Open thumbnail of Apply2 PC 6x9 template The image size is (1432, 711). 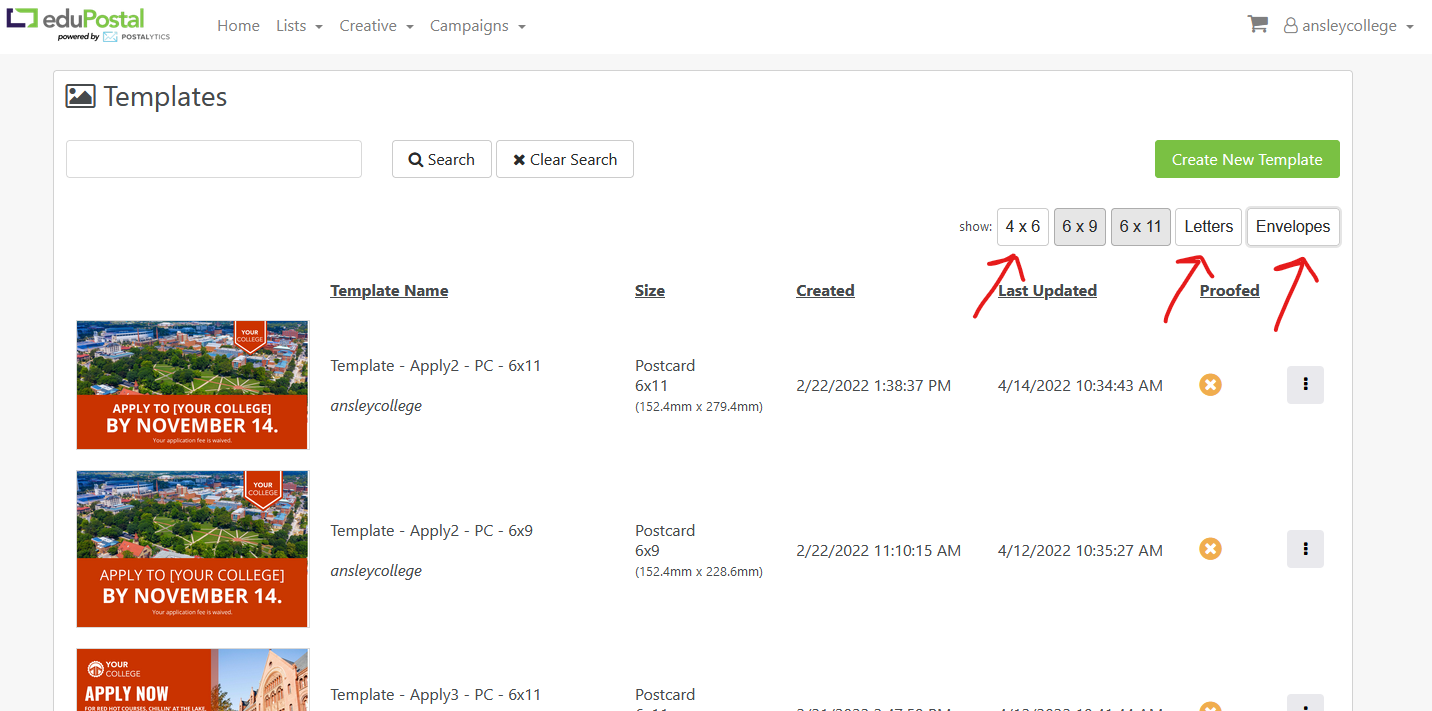[x=192, y=549]
